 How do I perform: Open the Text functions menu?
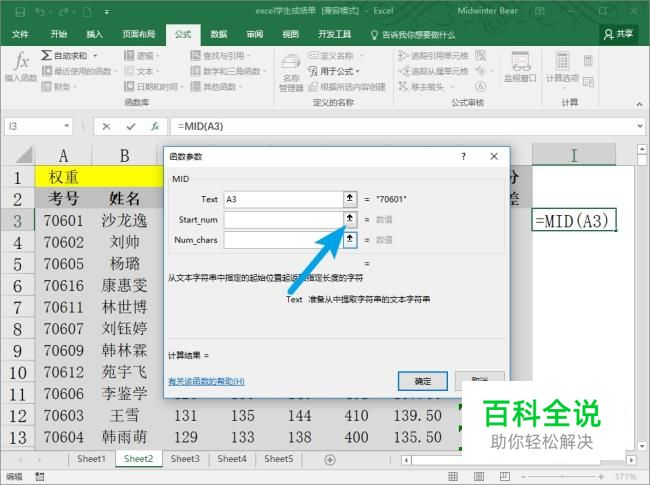click(142, 71)
